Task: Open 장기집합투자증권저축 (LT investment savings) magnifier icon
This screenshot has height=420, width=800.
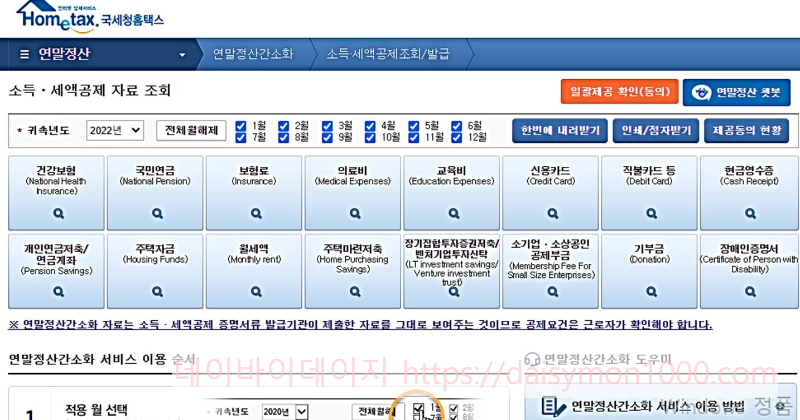Action: [x=454, y=291]
